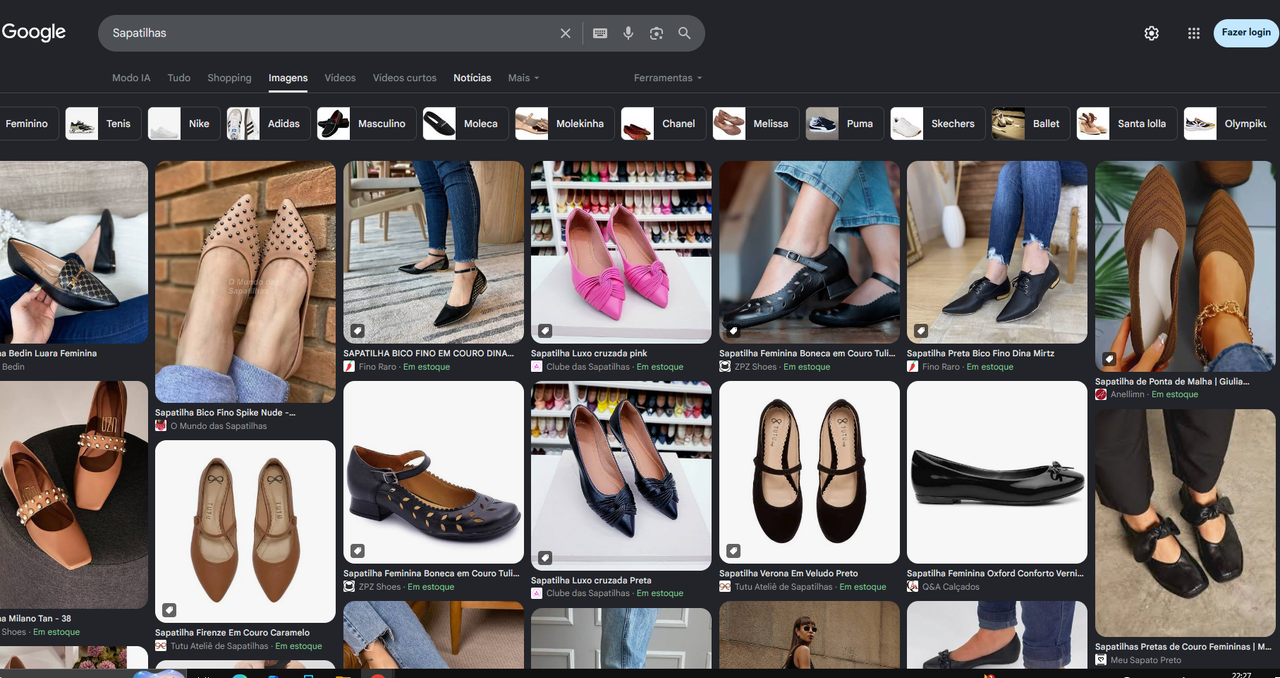Viewport: 1280px width, 678px height.
Task: Click inside the Sapatilhas search field
Action: tap(330, 33)
